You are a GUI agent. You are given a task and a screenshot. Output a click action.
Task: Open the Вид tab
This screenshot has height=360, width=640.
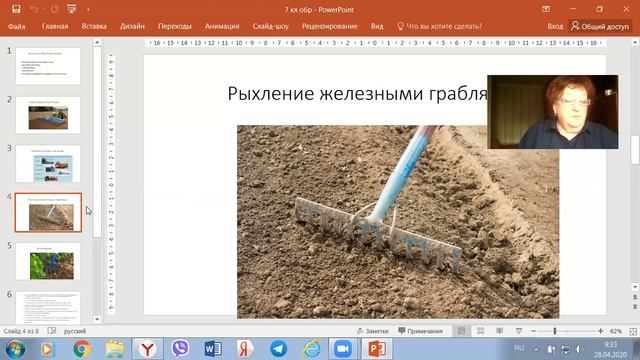point(377,26)
